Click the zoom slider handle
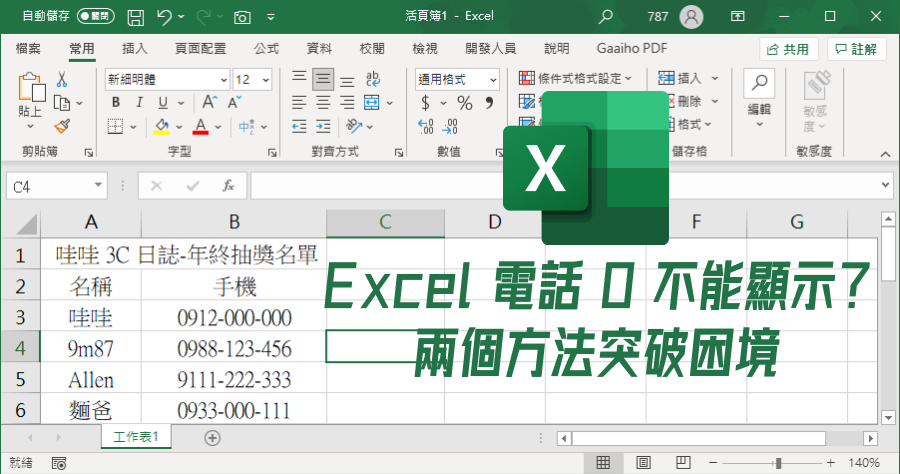The image size is (900, 474). 778,463
